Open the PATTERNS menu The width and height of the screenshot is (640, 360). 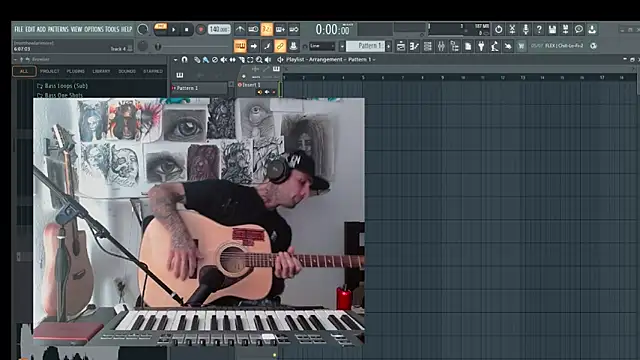(58, 29)
